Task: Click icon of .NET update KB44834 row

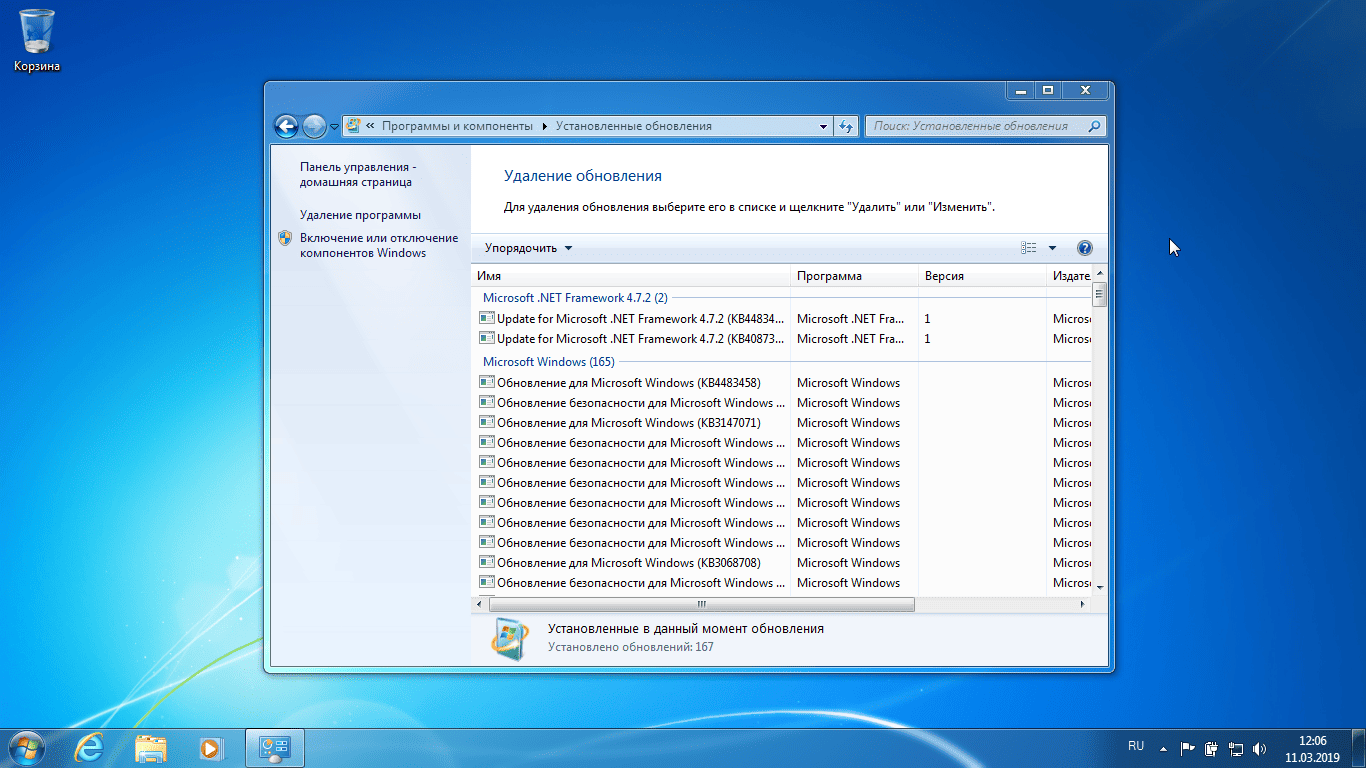Action: pyautogui.click(x=487, y=318)
